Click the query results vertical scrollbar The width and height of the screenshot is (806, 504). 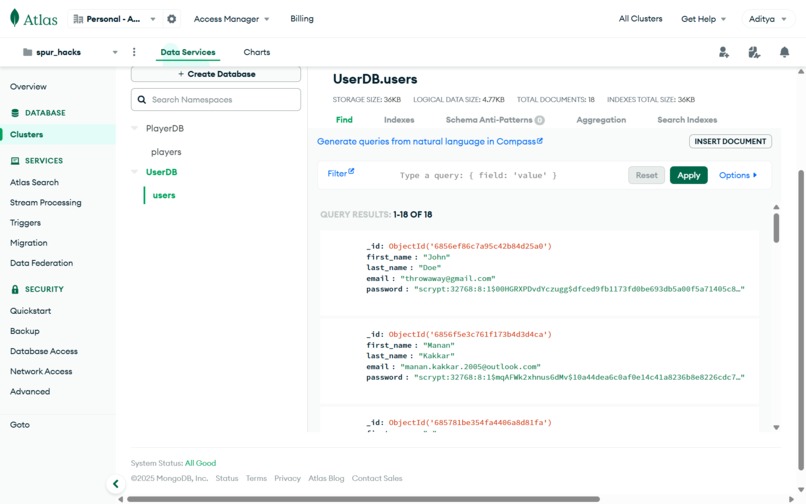tap(776, 227)
